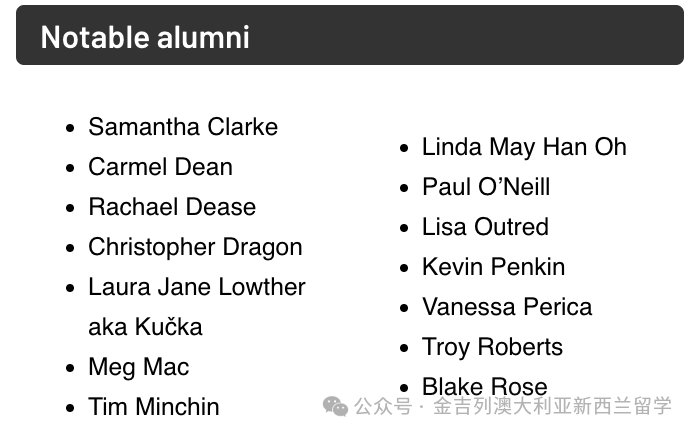
Task: Click Laura Jane Lowther in the list
Action: [197, 287]
